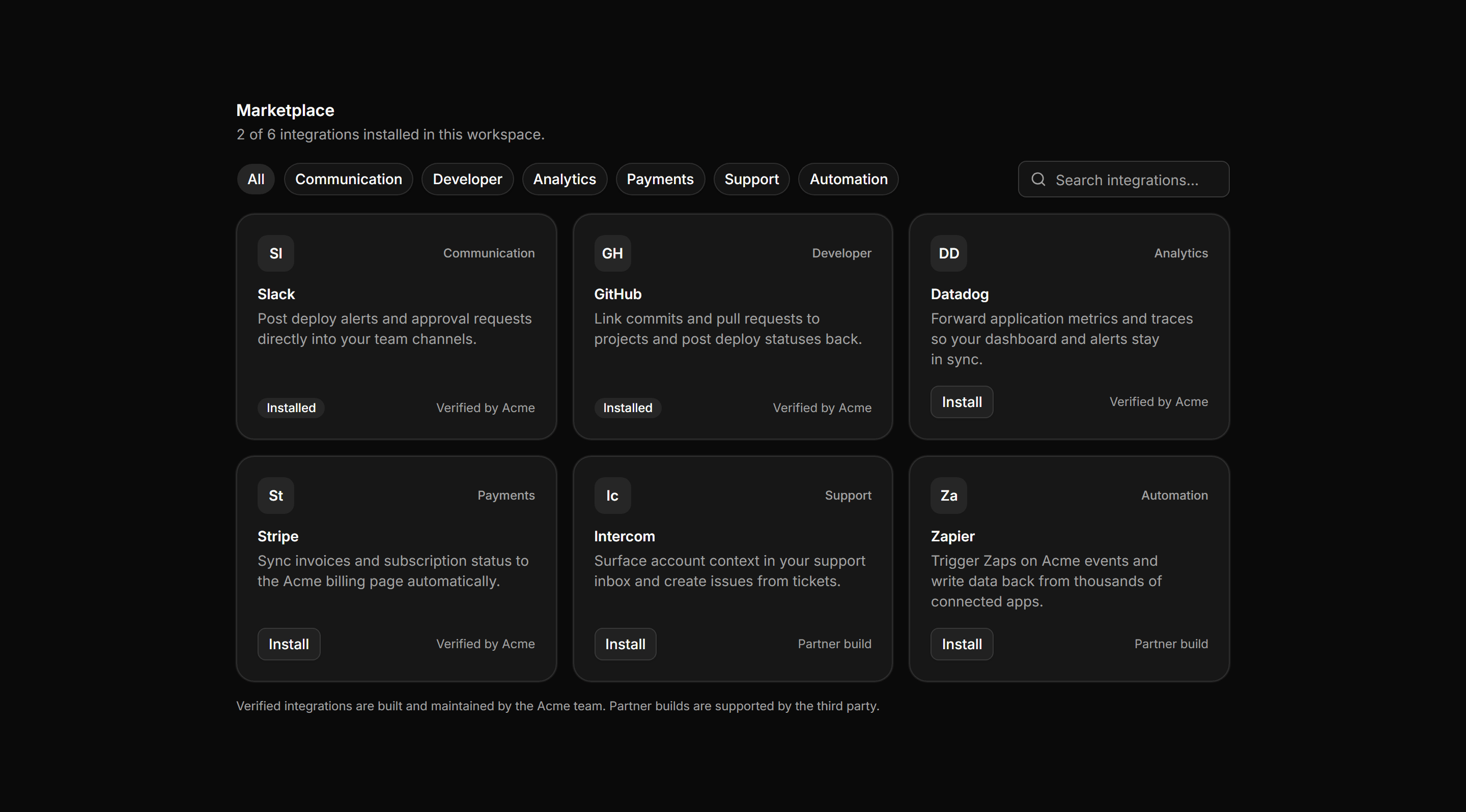The height and width of the screenshot is (812, 1466).
Task: Open the Zapier card title
Action: tap(953, 536)
